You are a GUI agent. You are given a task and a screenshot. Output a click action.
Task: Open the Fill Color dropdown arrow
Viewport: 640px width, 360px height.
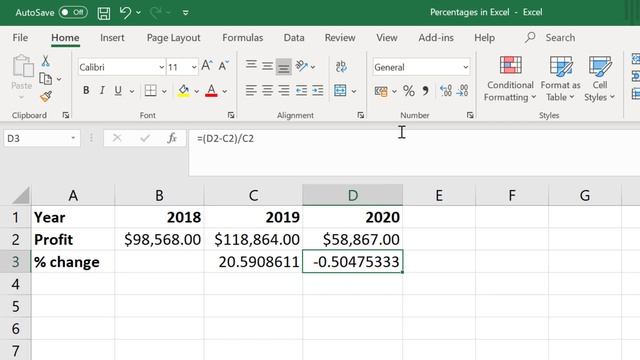click(197, 91)
